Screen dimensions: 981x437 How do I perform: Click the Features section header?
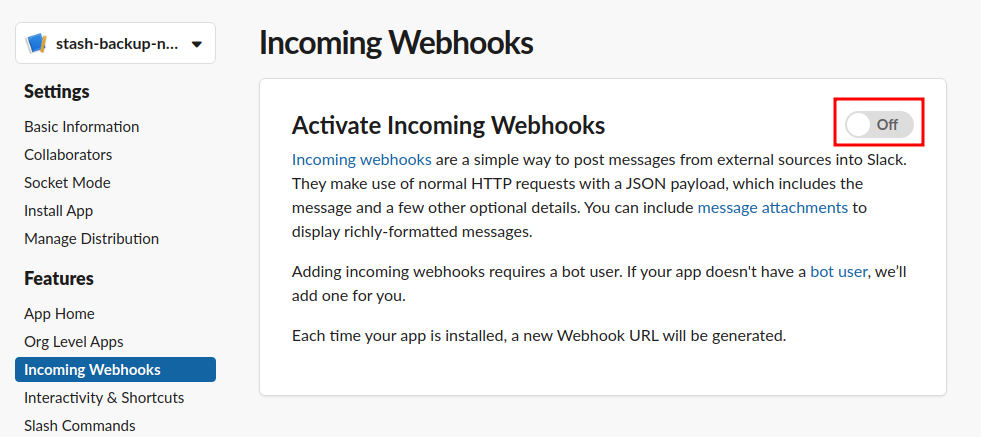59,279
